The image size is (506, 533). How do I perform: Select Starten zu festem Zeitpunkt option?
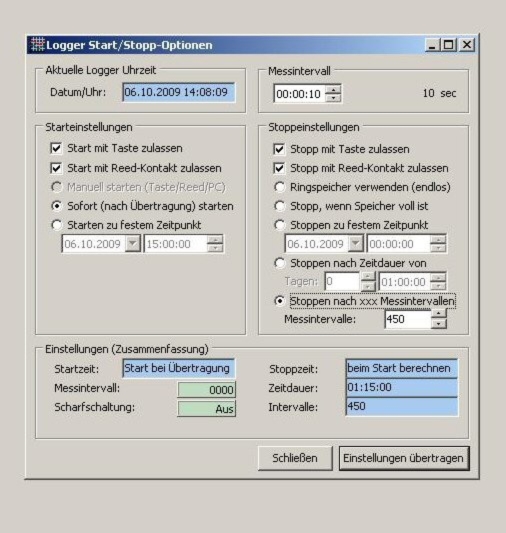click(x=56, y=225)
